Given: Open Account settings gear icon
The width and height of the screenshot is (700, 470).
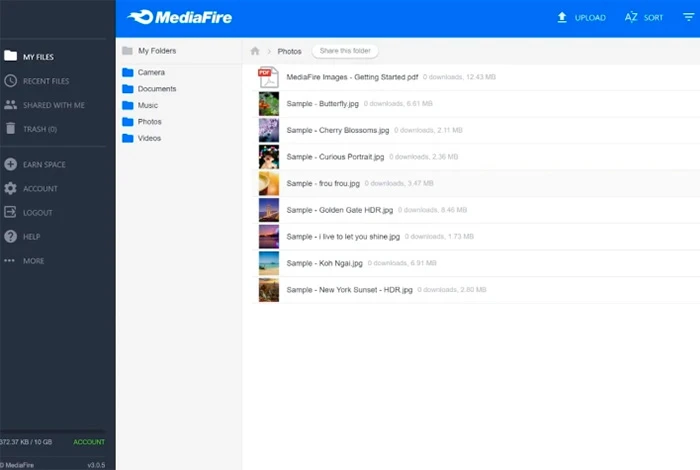Looking at the screenshot, I should pyautogui.click(x=11, y=188).
